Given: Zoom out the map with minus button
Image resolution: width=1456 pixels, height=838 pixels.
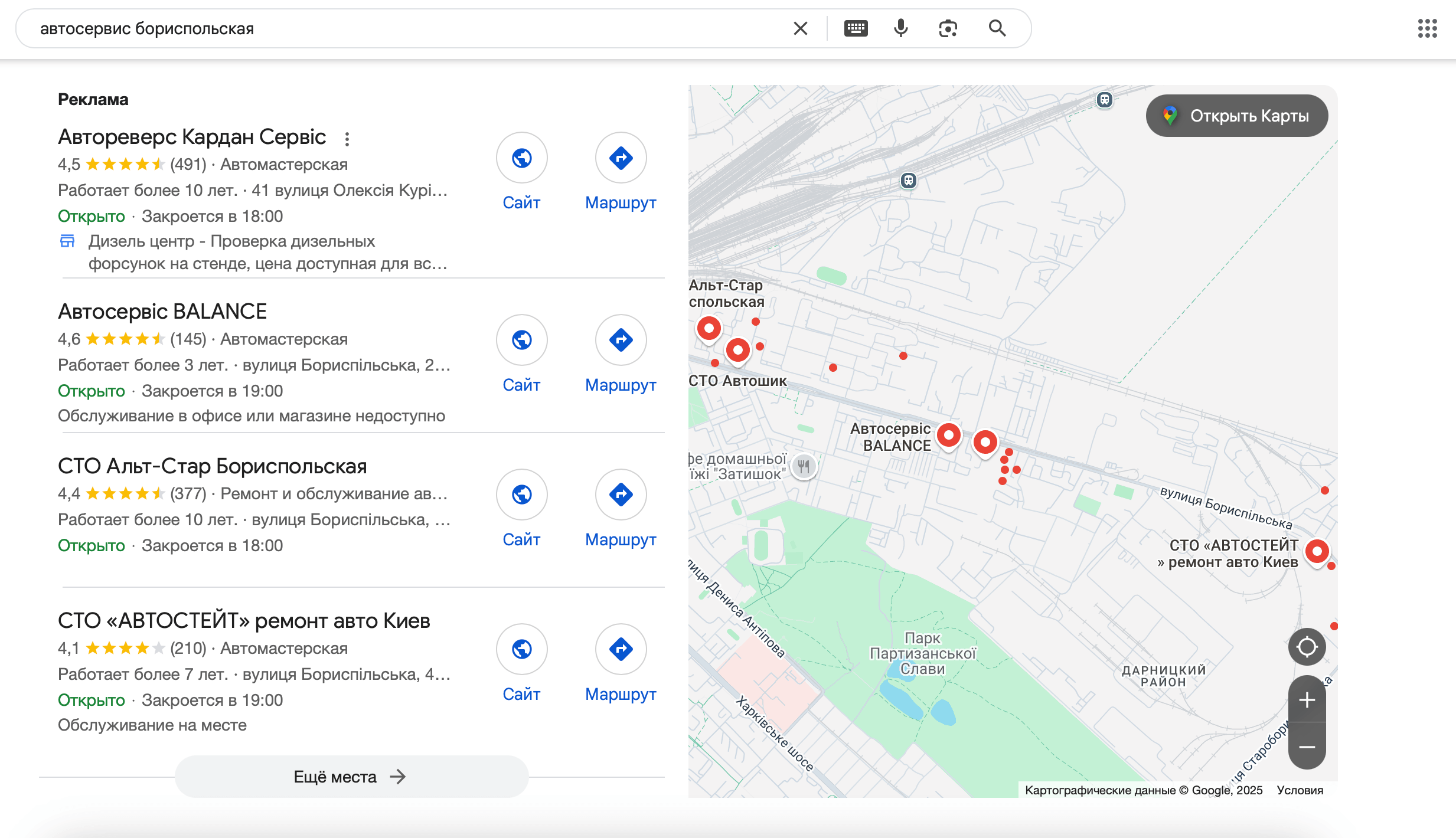Looking at the screenshot, I should coord(1307,747).
